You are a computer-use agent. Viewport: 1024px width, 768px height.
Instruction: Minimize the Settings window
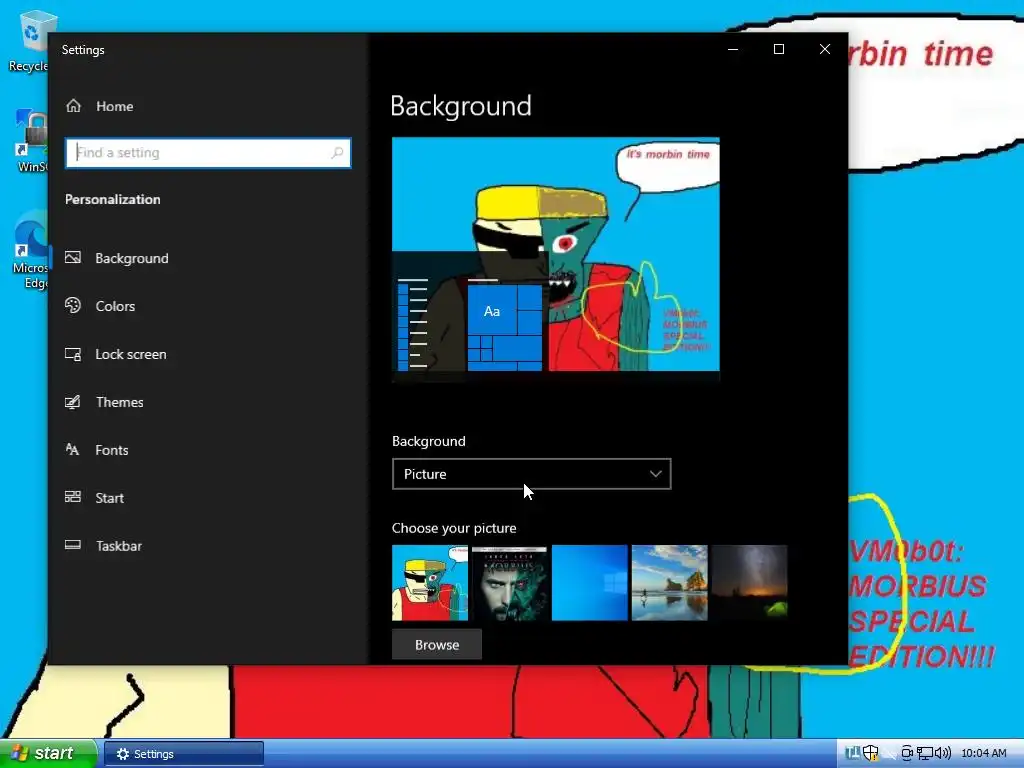pyautogui.click(x=733, y=49)
